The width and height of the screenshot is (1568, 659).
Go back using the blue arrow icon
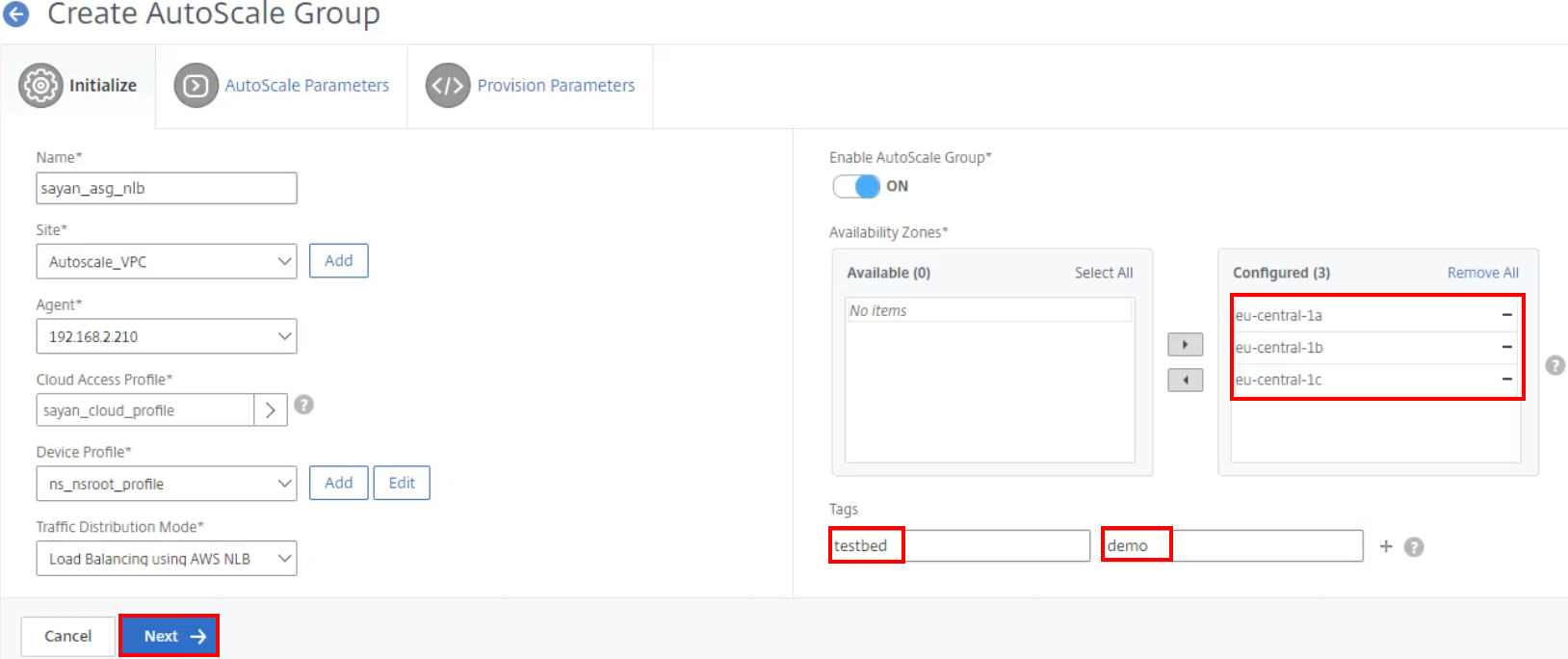[x=16, y=14]
